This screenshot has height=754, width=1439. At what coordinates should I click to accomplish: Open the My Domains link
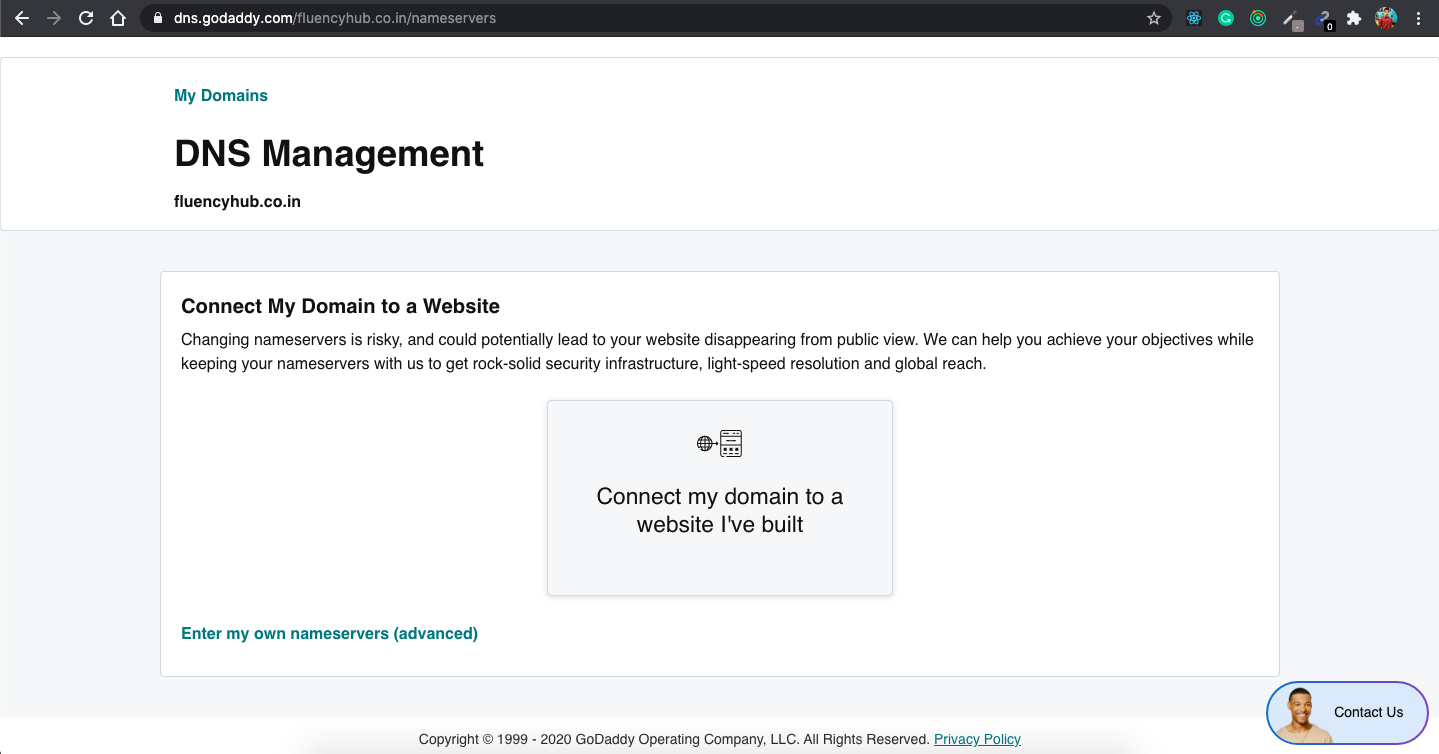tap(221, 95)
